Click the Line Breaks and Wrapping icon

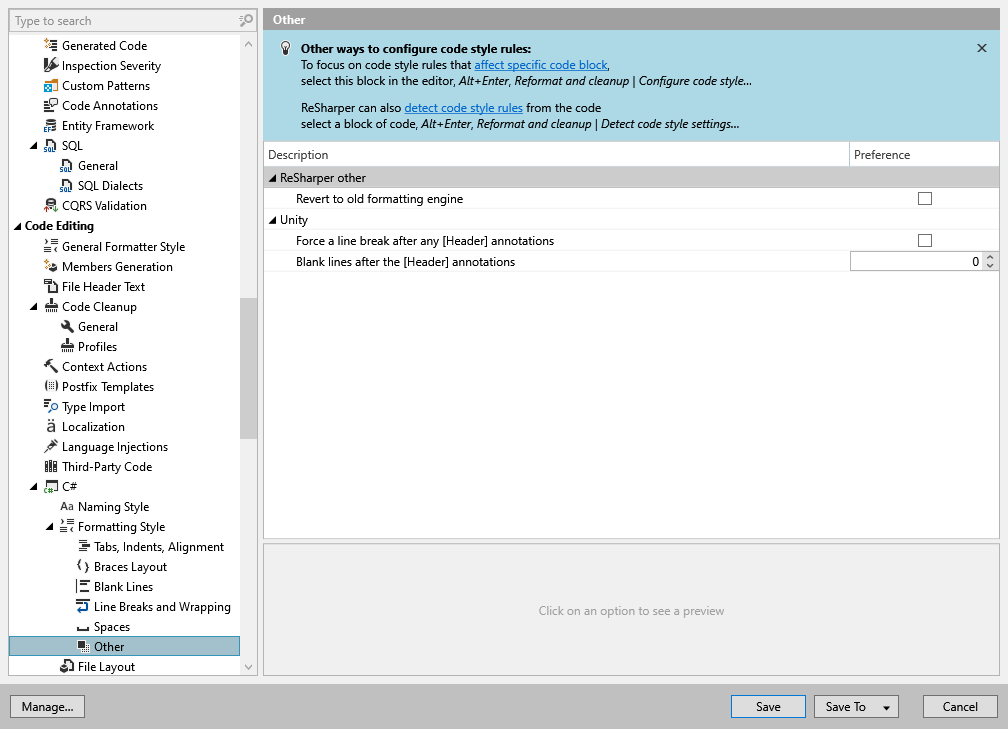click(x=83, y=606)
